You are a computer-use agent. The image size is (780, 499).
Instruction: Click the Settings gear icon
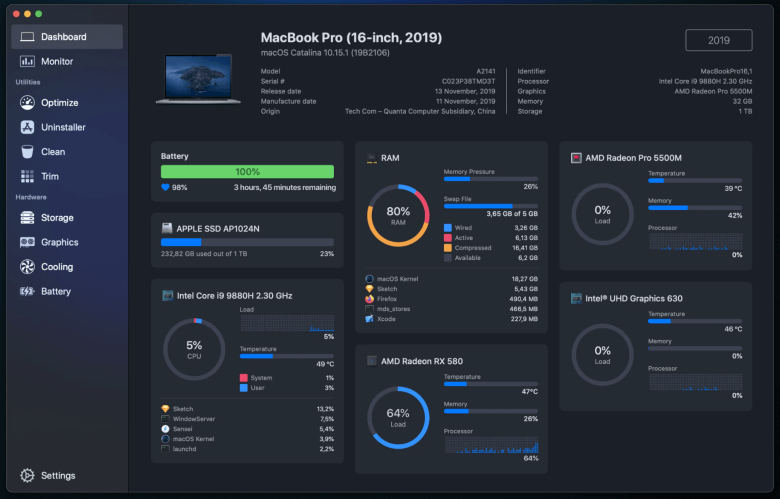[27, 476]
